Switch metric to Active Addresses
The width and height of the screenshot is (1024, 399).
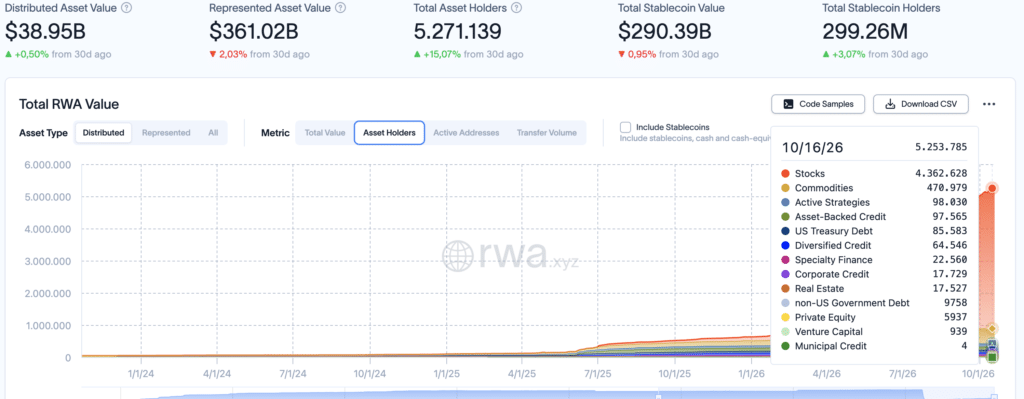pos(466,133)
